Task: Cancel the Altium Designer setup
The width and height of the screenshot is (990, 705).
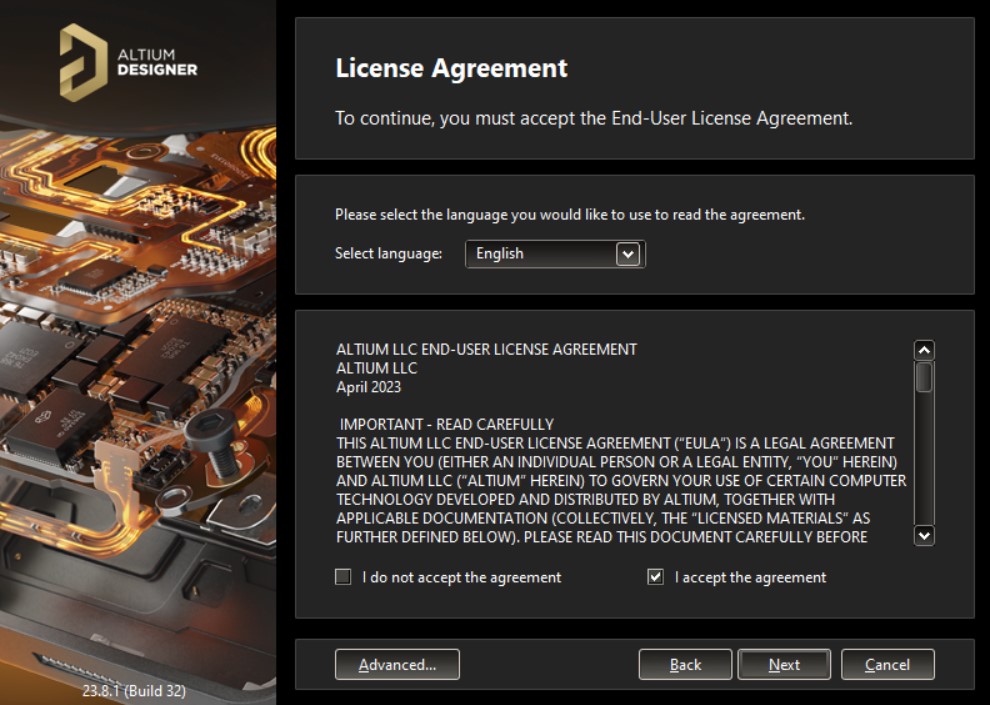Action: tap(887, 664)
